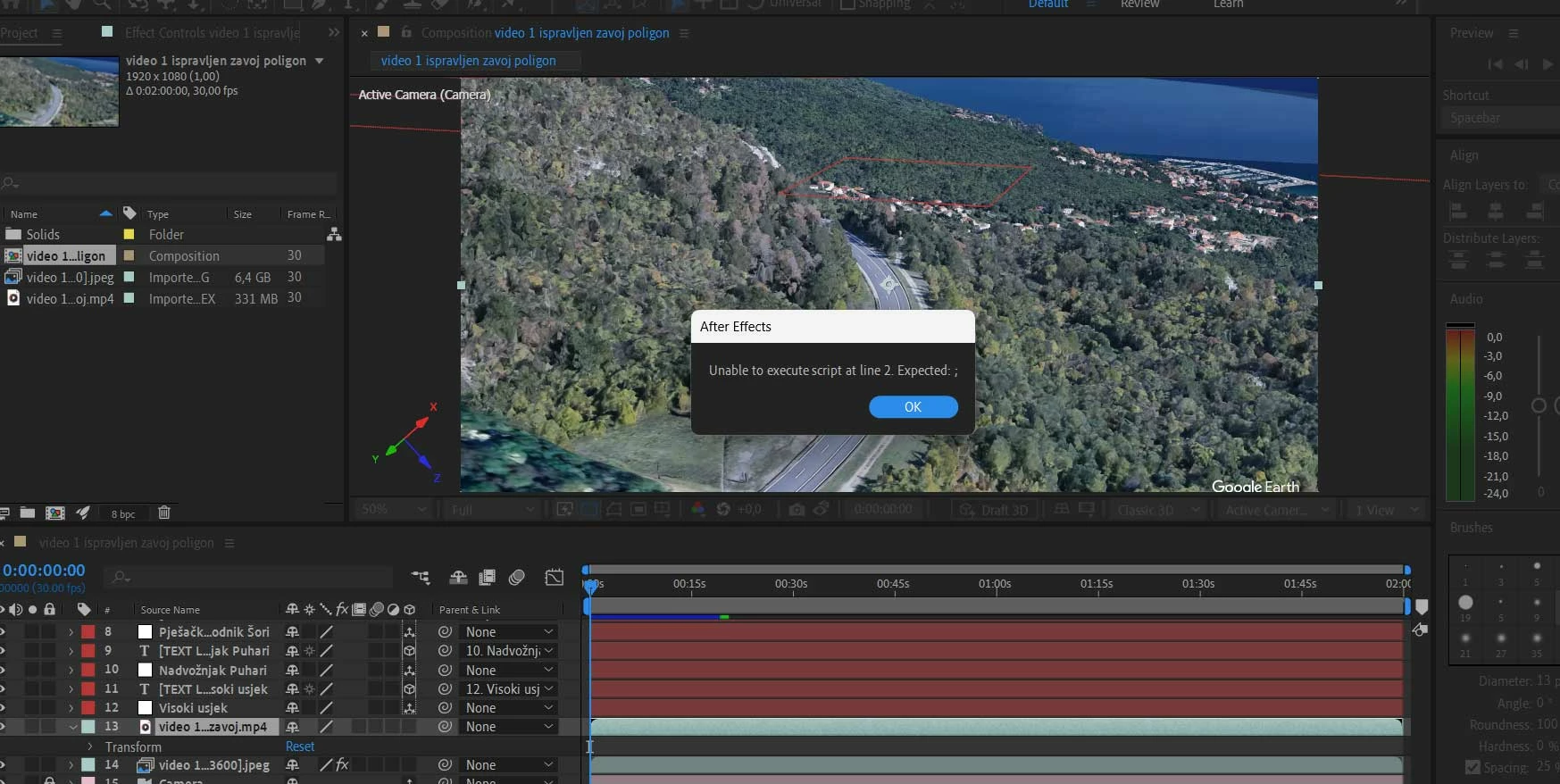Click the first Distribute Layers icon
Image resolution: width=1560 pixels, height=784 pixels.
(1458, 261)
